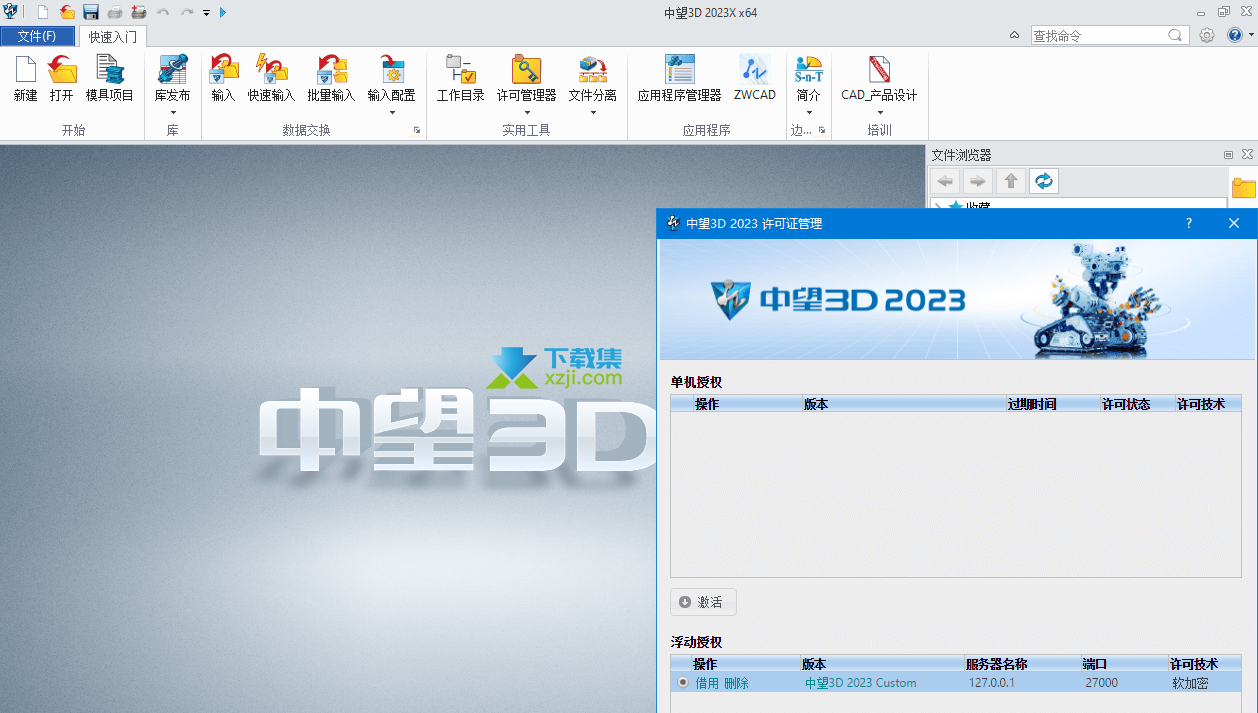Click the magnifier in the command search box

pos(1175,35)
